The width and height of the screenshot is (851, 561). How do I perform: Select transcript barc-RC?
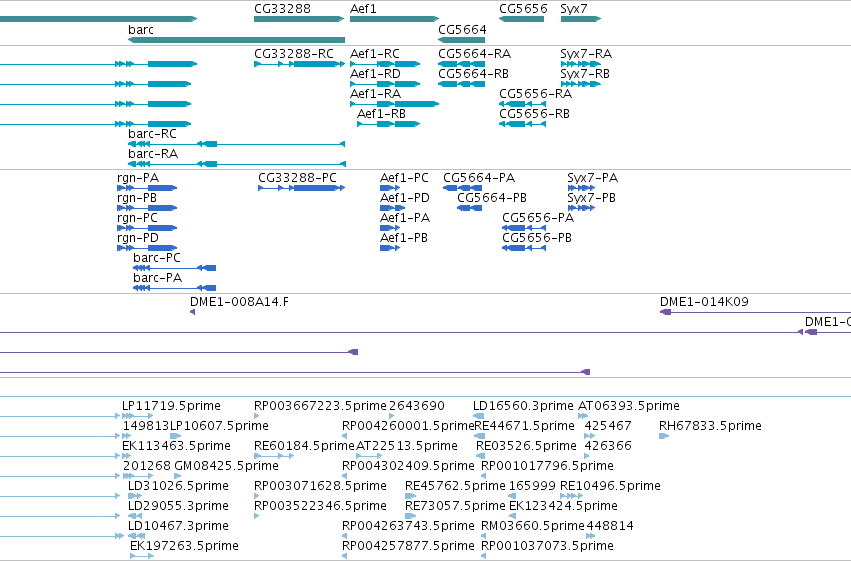(x=237, y=144)
